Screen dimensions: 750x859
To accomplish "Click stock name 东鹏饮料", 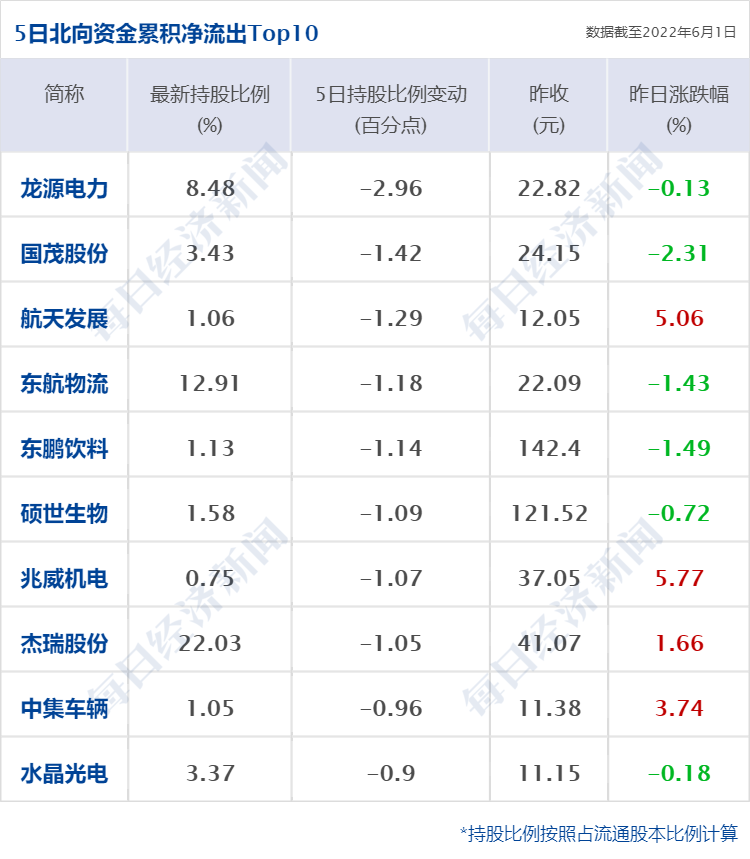I will click(x=64, y=449).
